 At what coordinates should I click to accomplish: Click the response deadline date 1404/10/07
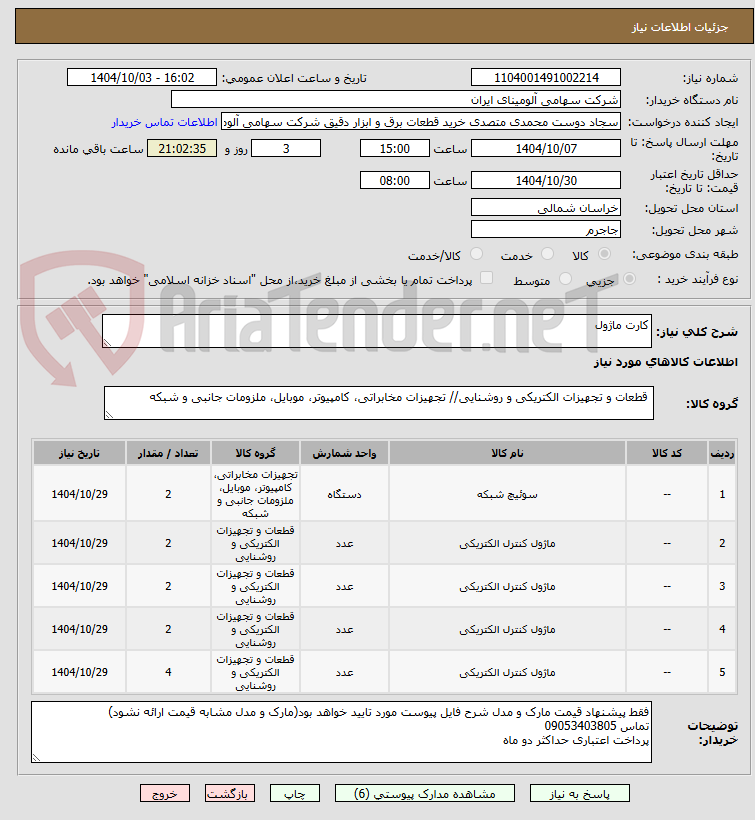[546, 149]
